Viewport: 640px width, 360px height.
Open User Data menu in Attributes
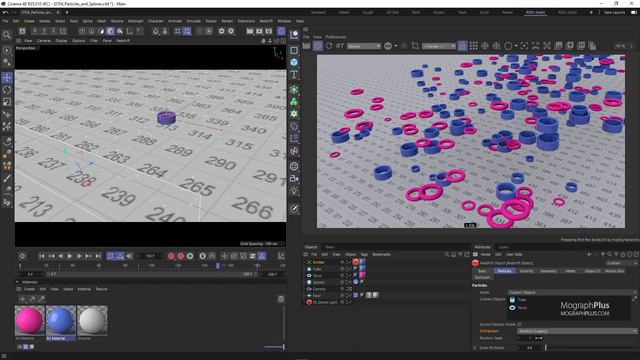click(514, 254)
